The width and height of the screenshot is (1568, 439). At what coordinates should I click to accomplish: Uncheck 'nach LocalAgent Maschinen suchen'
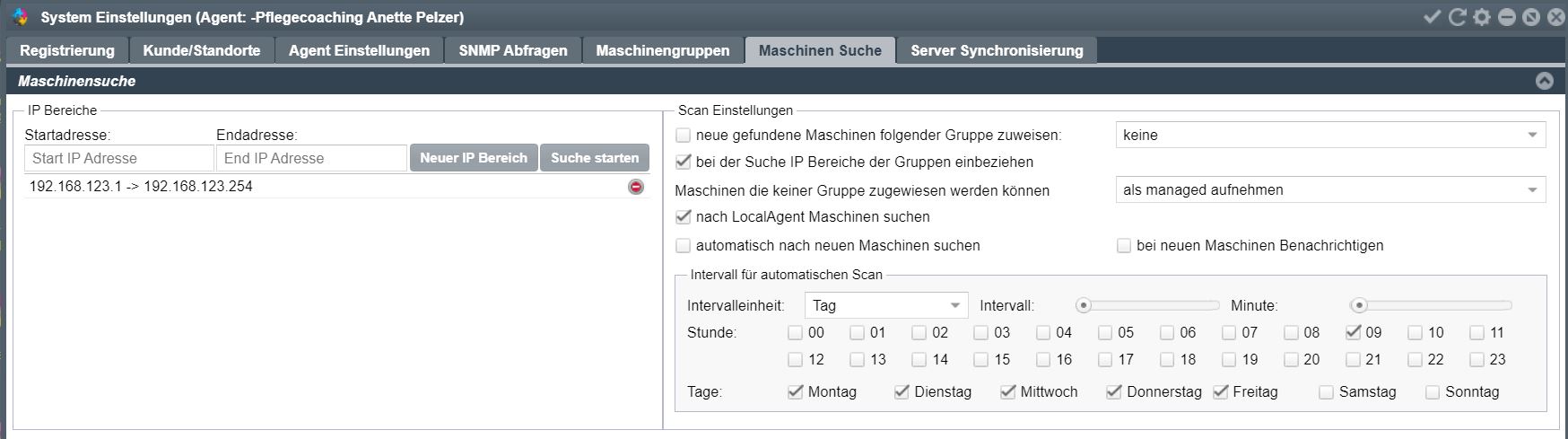[684, 216]
